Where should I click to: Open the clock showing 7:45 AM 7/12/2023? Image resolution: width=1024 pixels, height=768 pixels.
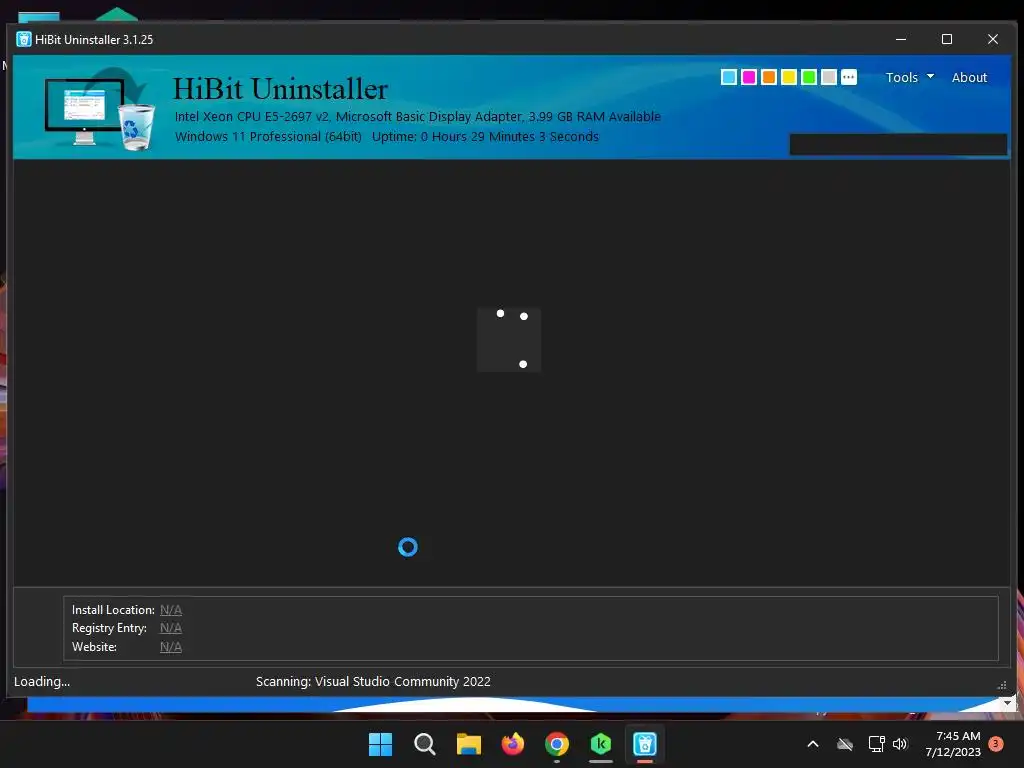coord(953,744)
